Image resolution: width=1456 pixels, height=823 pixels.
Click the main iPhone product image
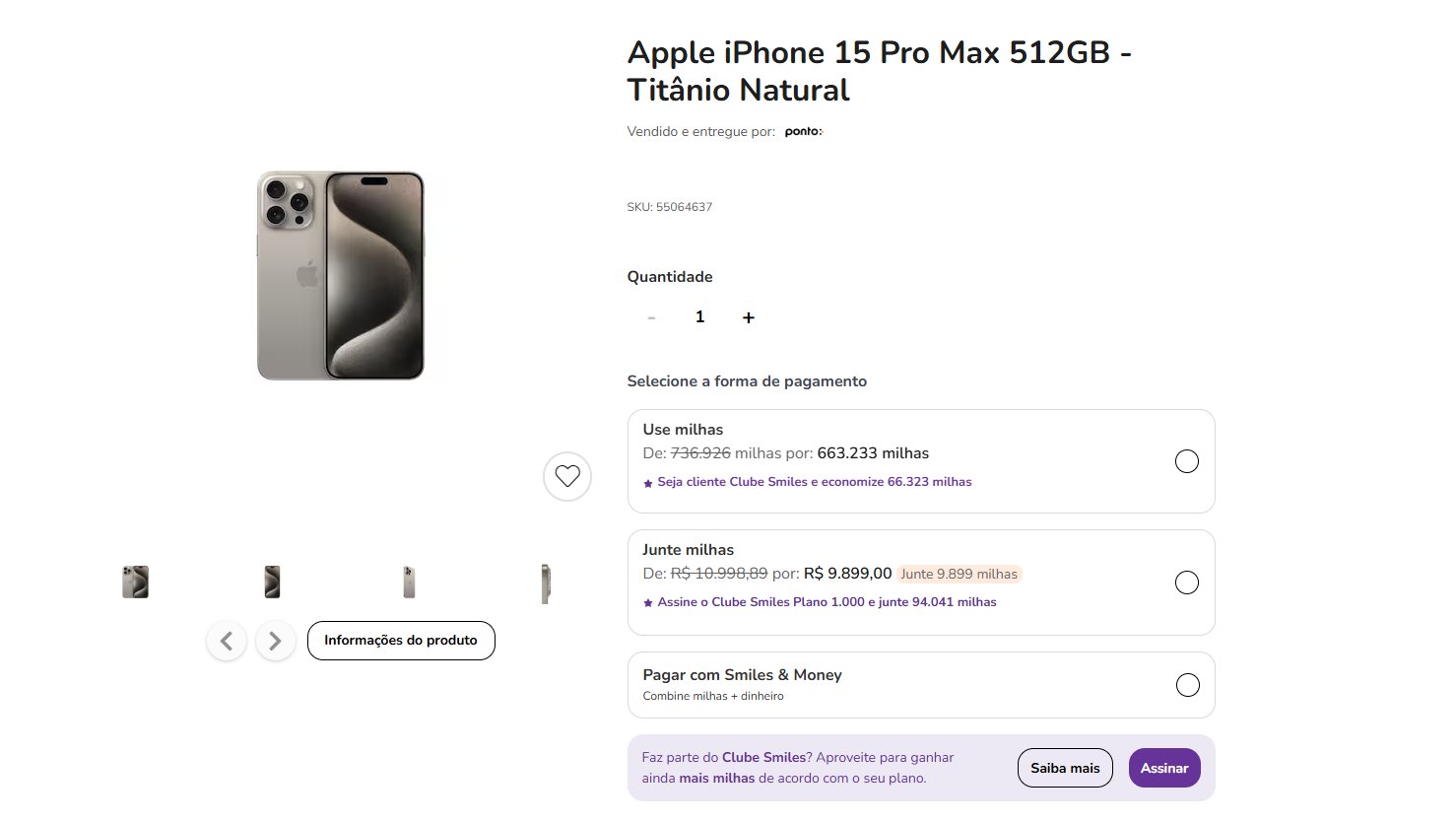(341, 276)
